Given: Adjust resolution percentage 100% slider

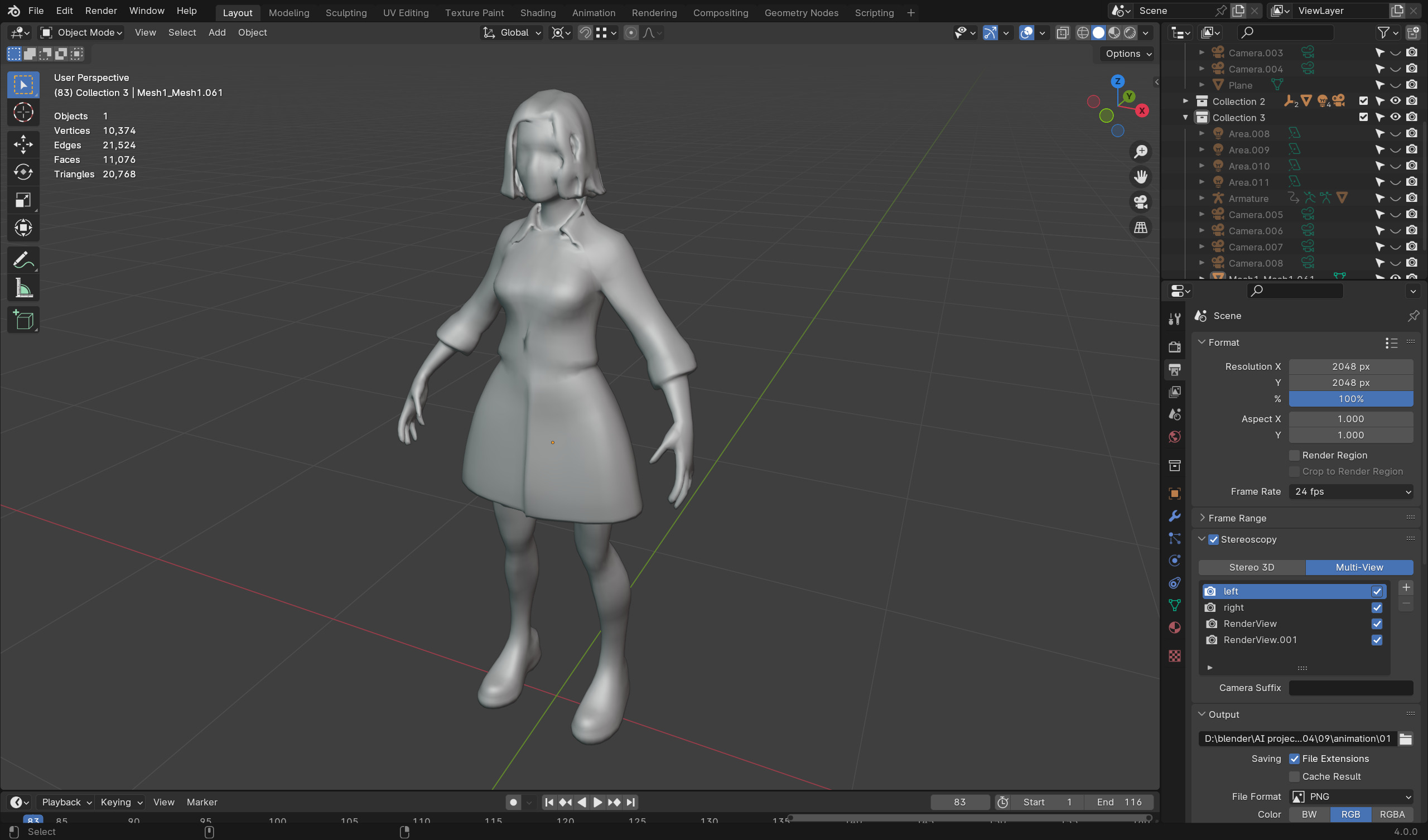Looking at the screenshot, I should click(x=1351, y=399).
